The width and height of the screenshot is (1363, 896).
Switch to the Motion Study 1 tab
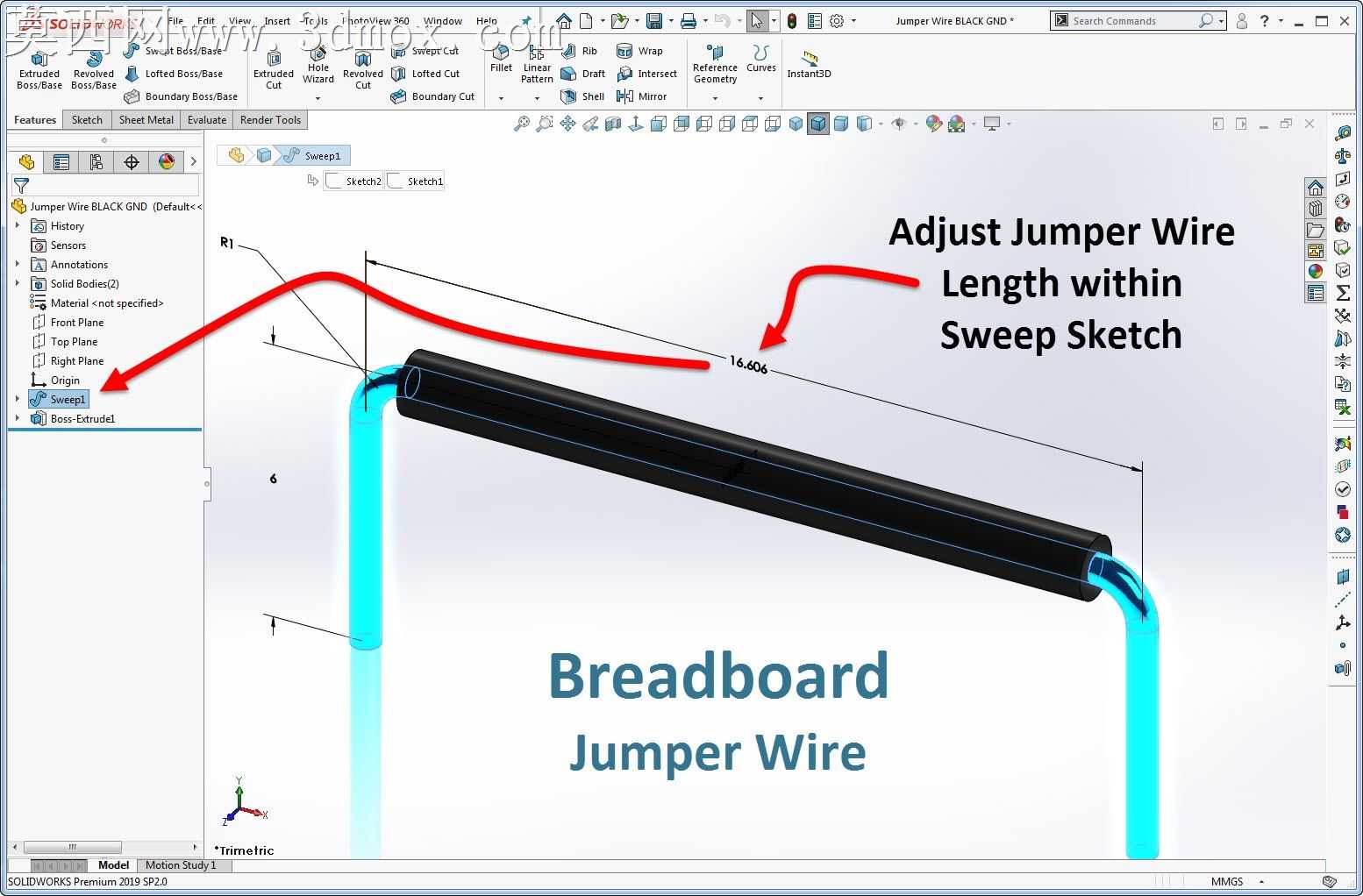pyautogui.click(x=181, y=865)
